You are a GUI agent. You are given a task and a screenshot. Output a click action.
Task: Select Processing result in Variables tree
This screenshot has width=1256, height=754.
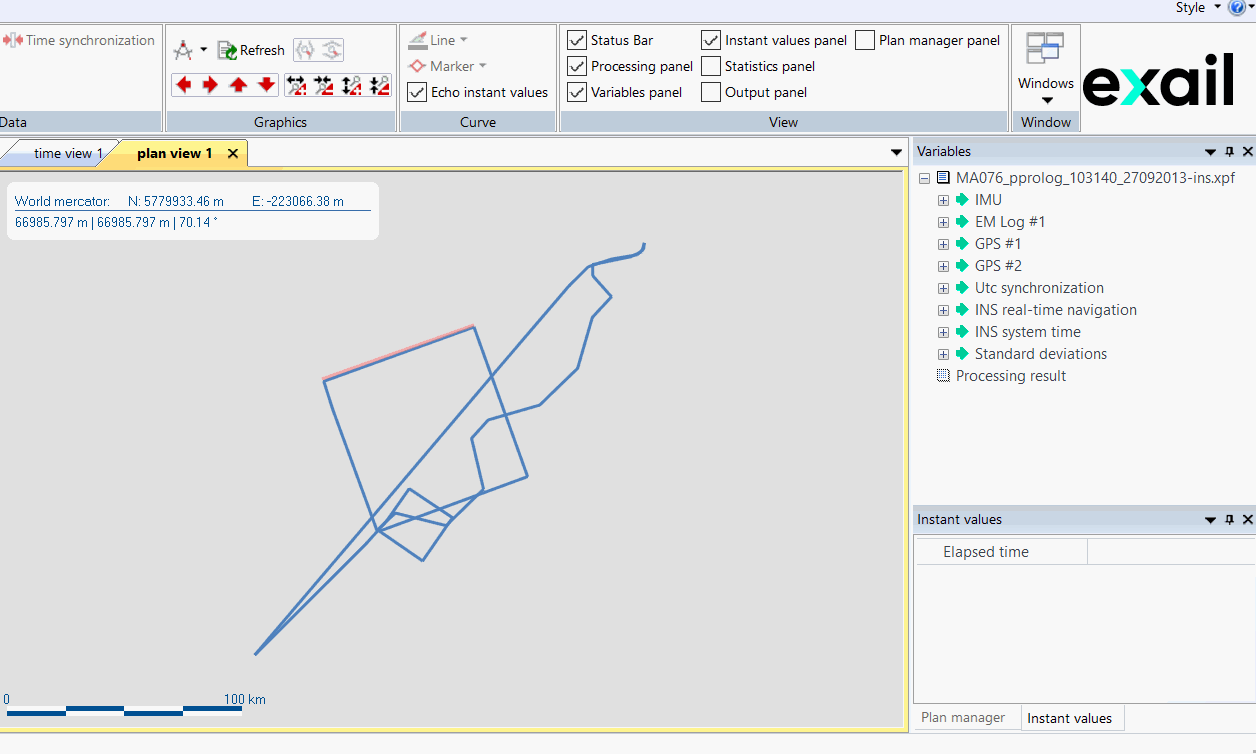click(x=1010, y=376)
